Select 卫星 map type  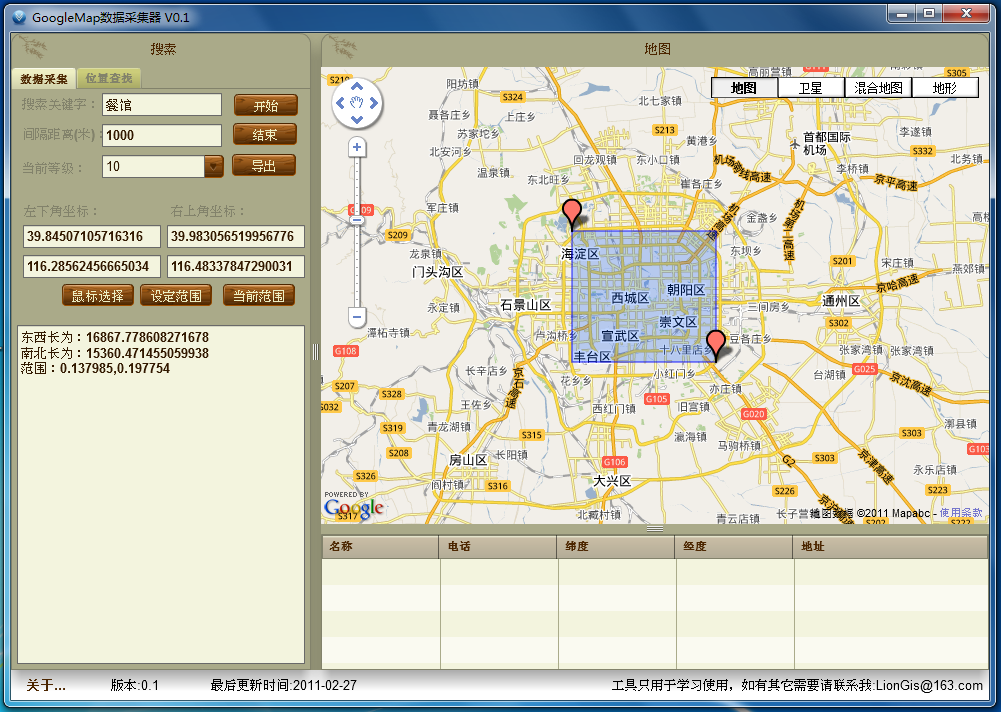click(x=811, y=87)
